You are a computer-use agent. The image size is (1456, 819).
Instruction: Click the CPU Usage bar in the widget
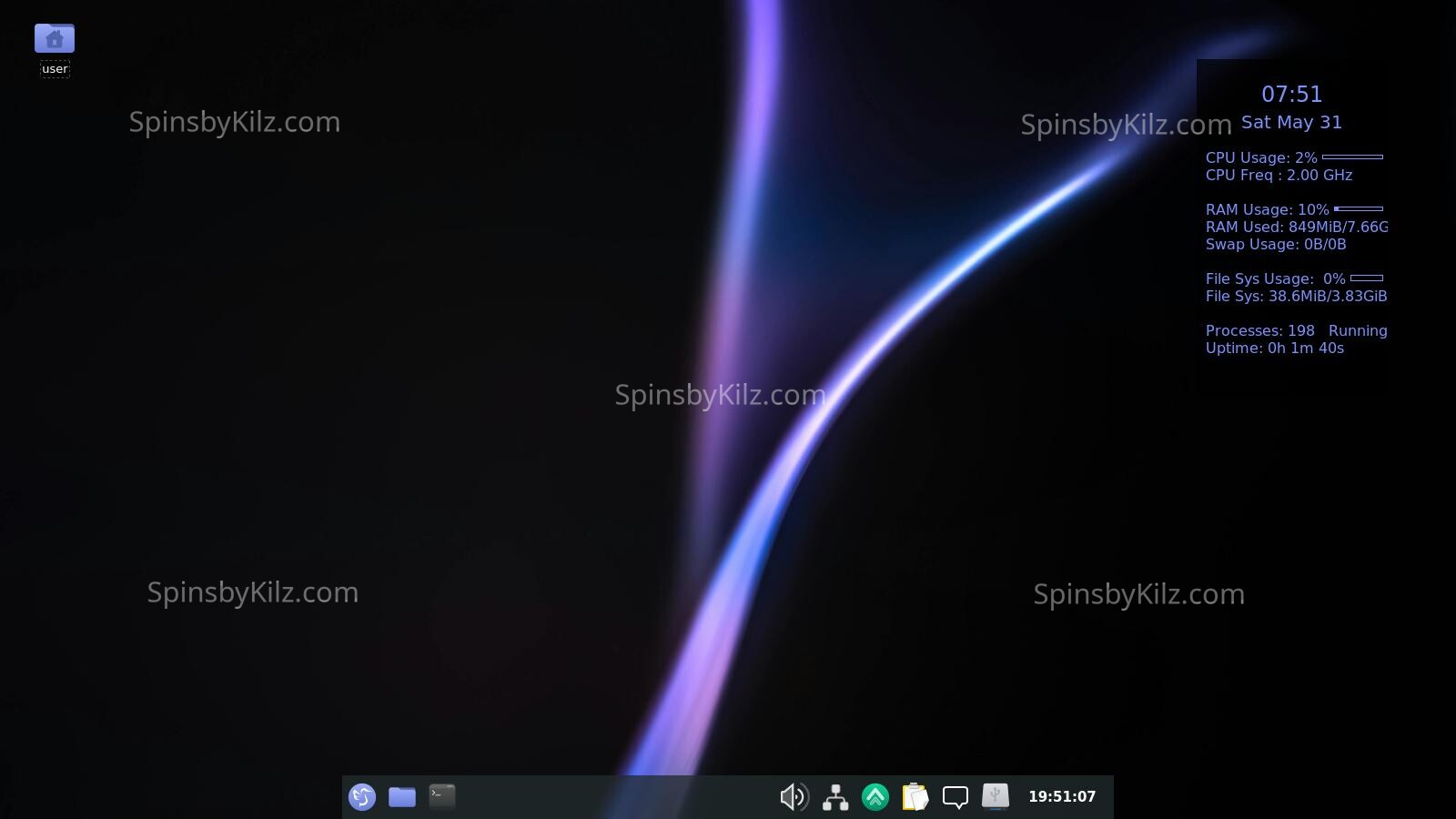click(1352, 157)
